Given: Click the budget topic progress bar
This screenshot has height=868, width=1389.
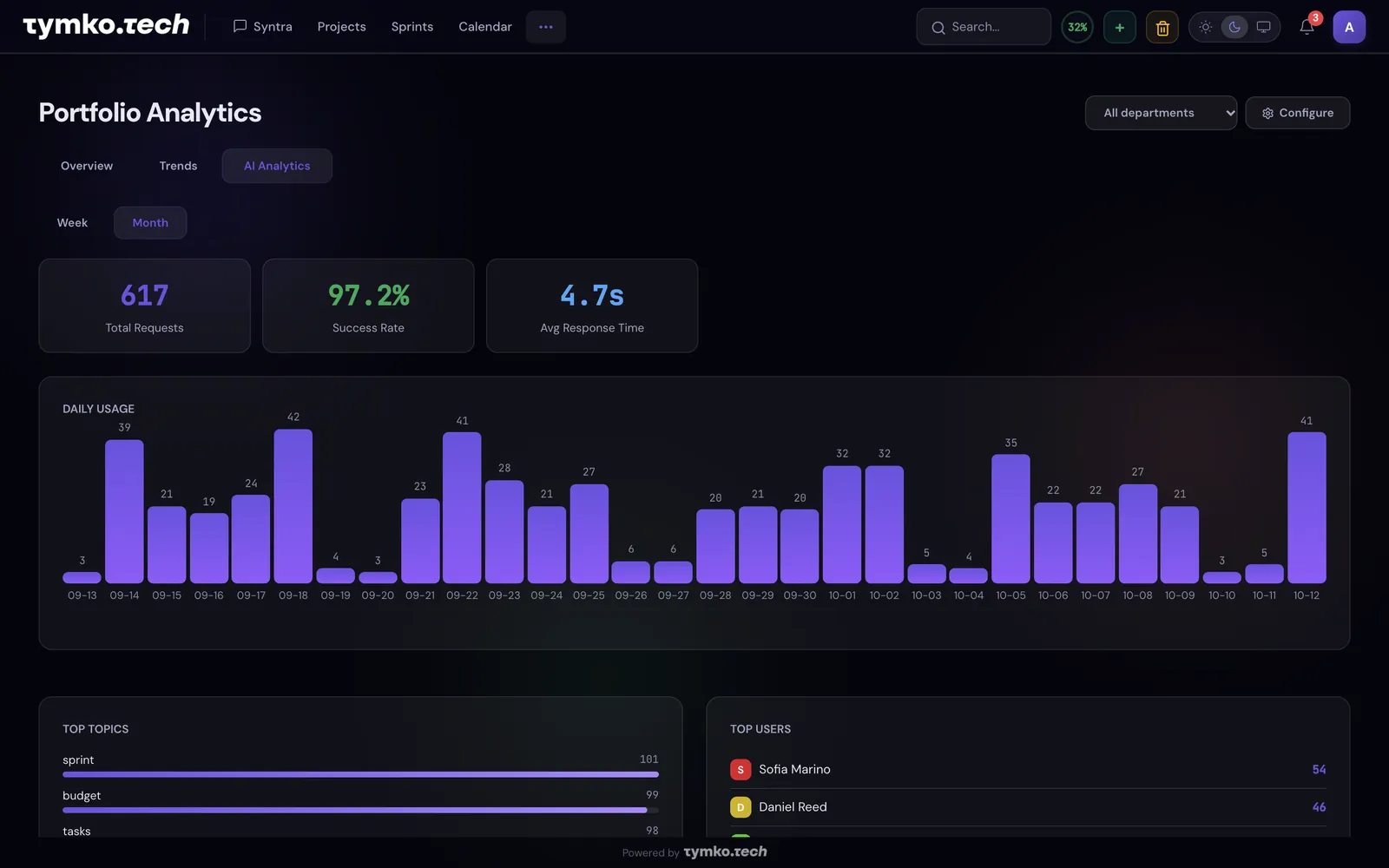Looking at the screenshot, I should 360,810.
